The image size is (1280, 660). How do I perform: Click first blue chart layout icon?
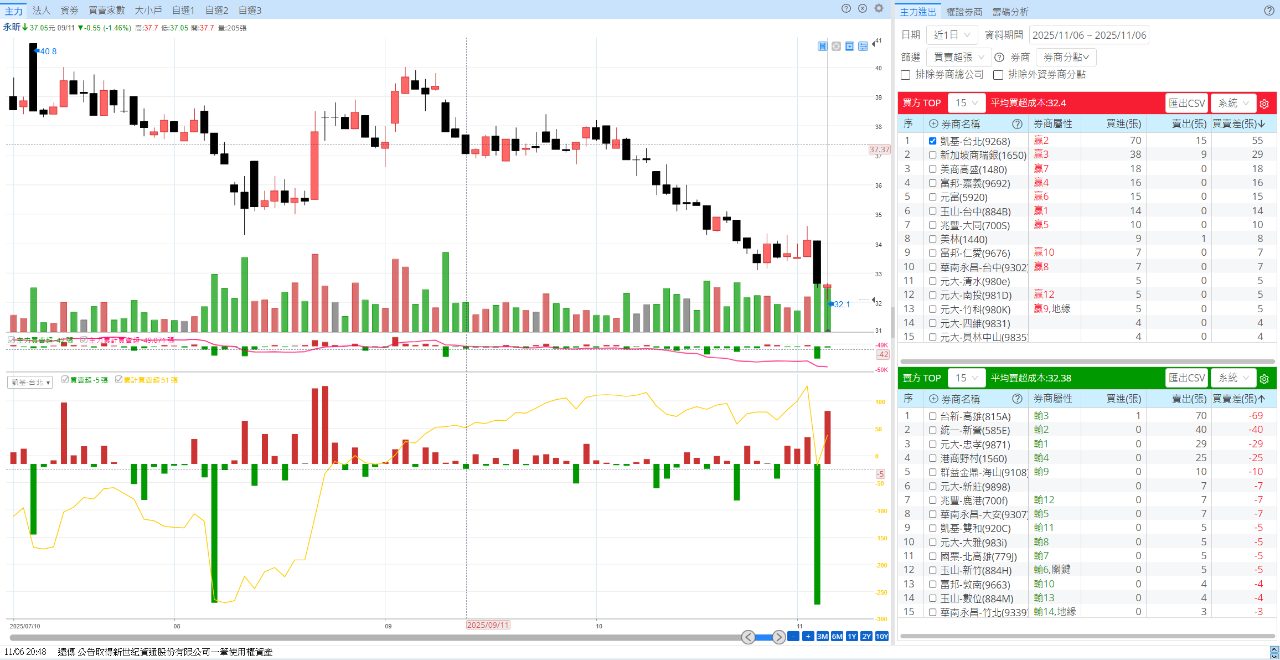(x=823, y=46)
